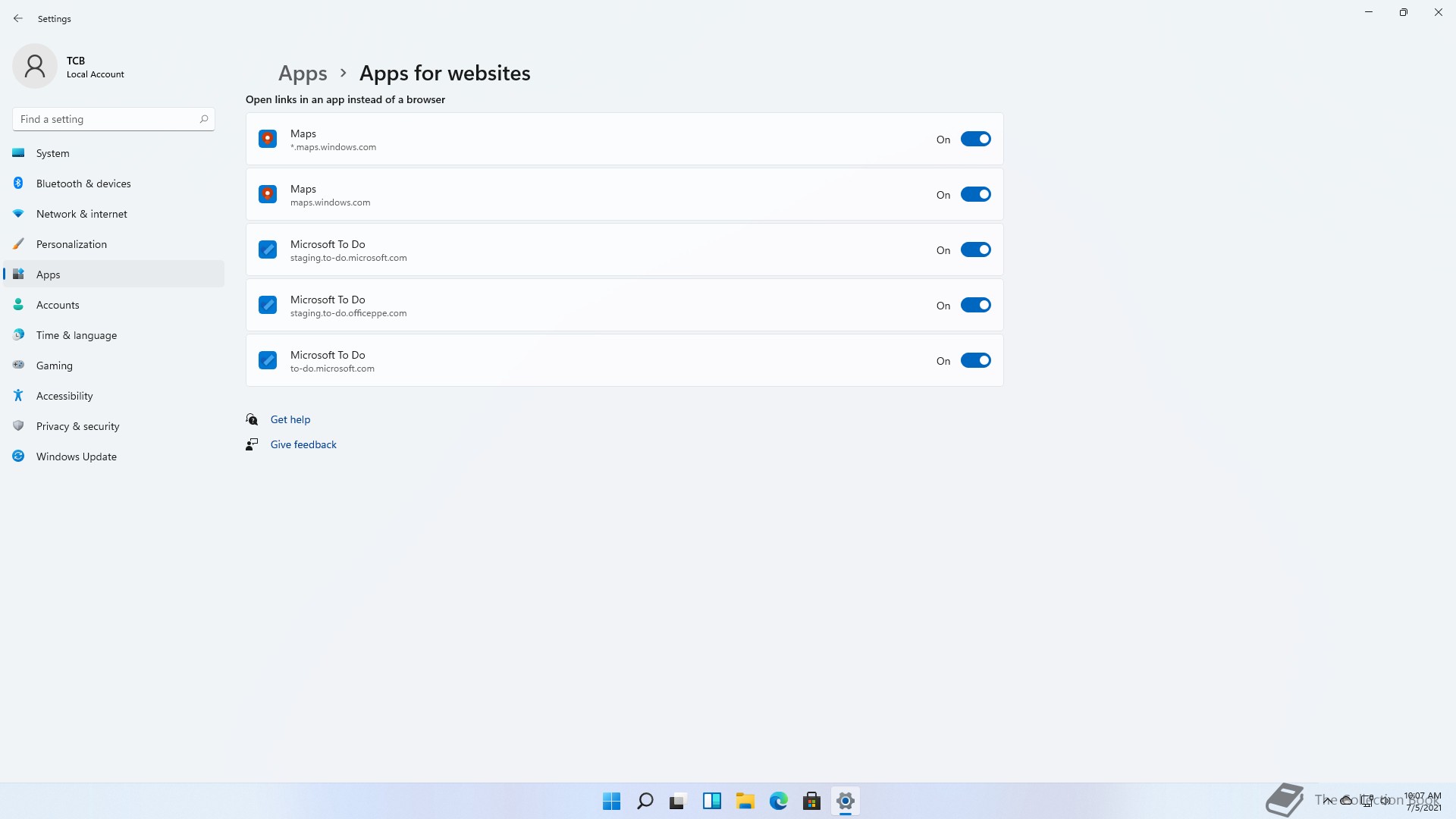Open Task View on the taskbar
Screen dimensions: 1456x819
tap(678, 801)
